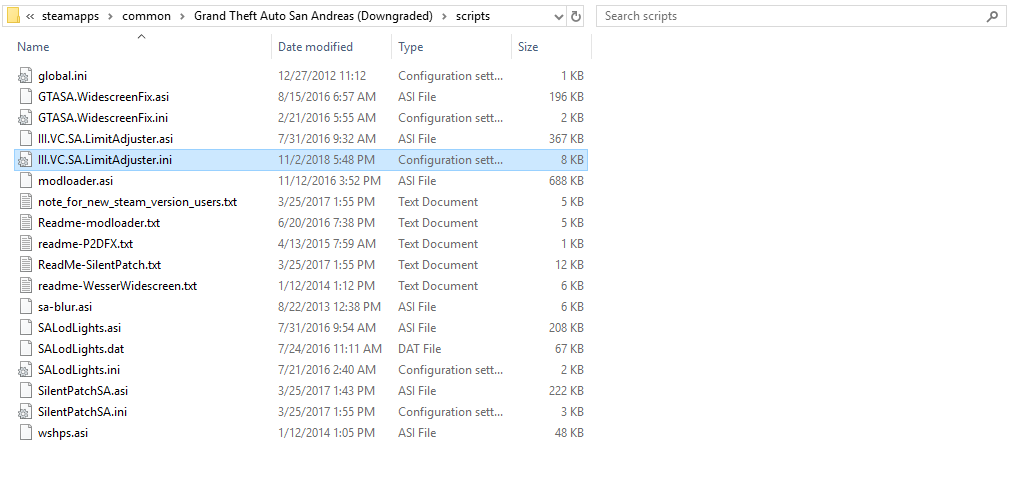Click the III.VC.SA.LimitAdjuster.asi file icon
Image resolution: width=1014 pixels, height=500 pixels.
(x=25, y=139)
